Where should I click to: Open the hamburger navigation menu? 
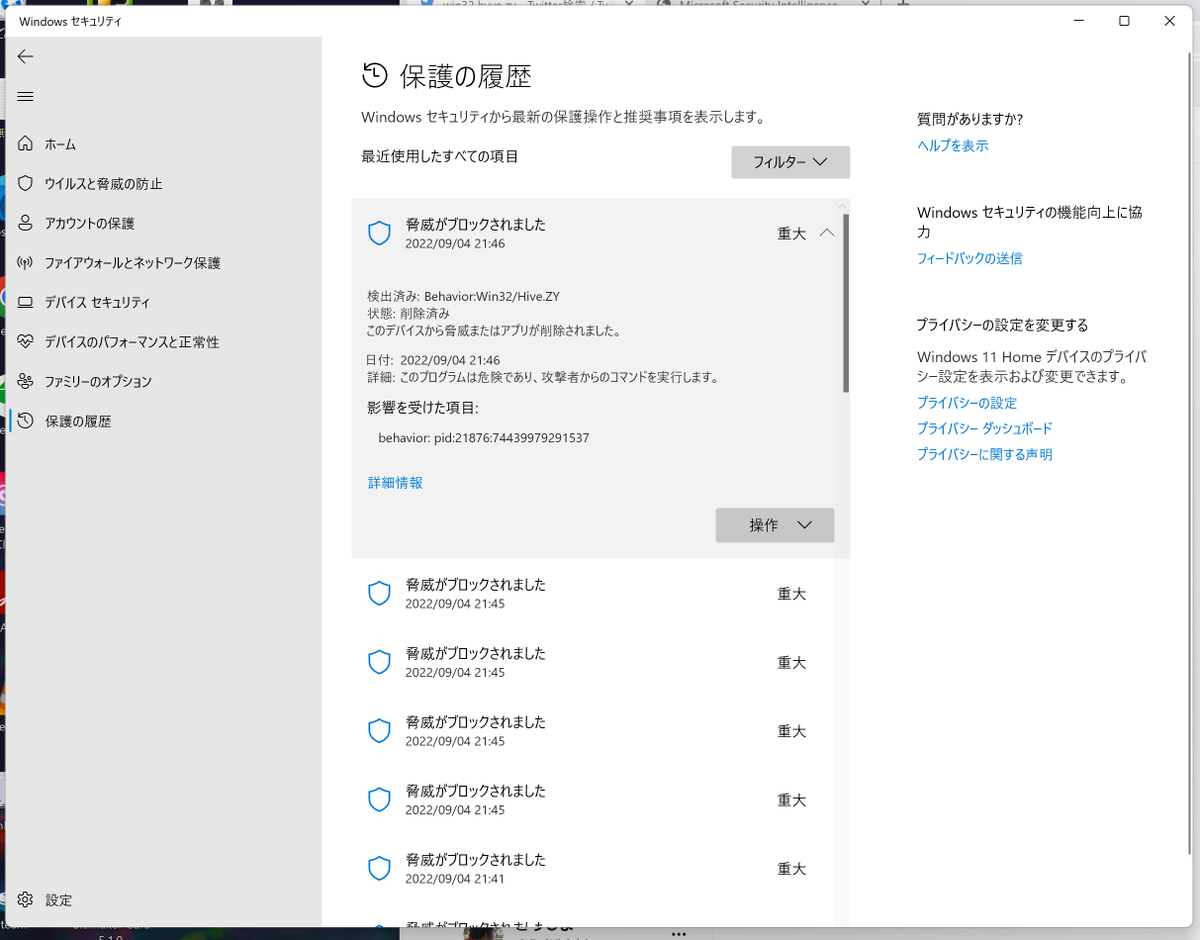point(26,97)
